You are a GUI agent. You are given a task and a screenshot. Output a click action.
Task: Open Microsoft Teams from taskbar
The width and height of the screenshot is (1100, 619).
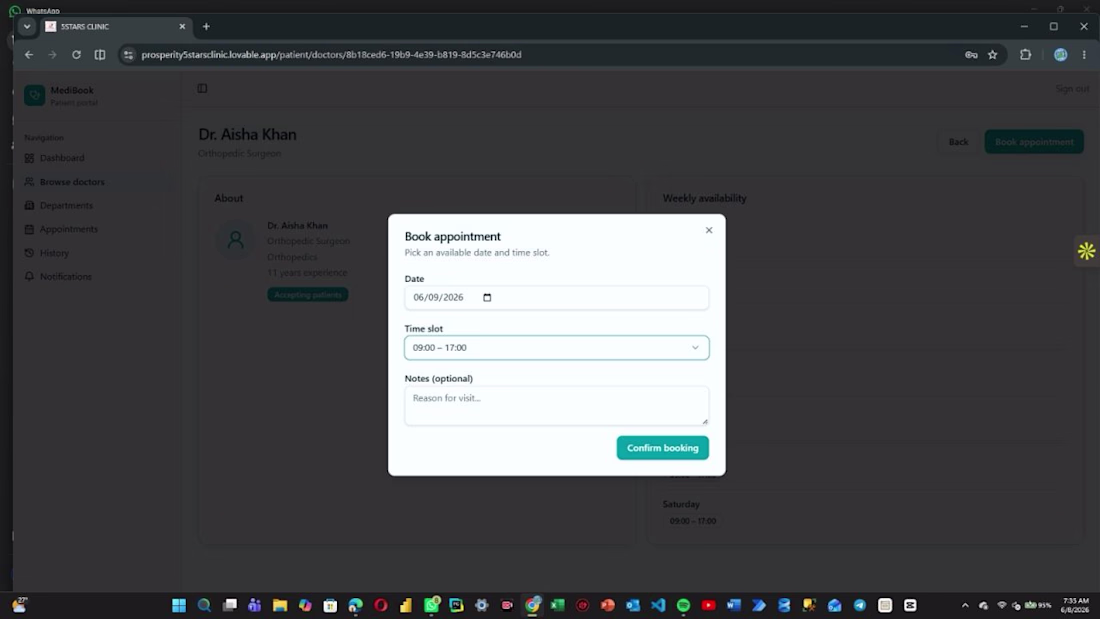[255, 605]
